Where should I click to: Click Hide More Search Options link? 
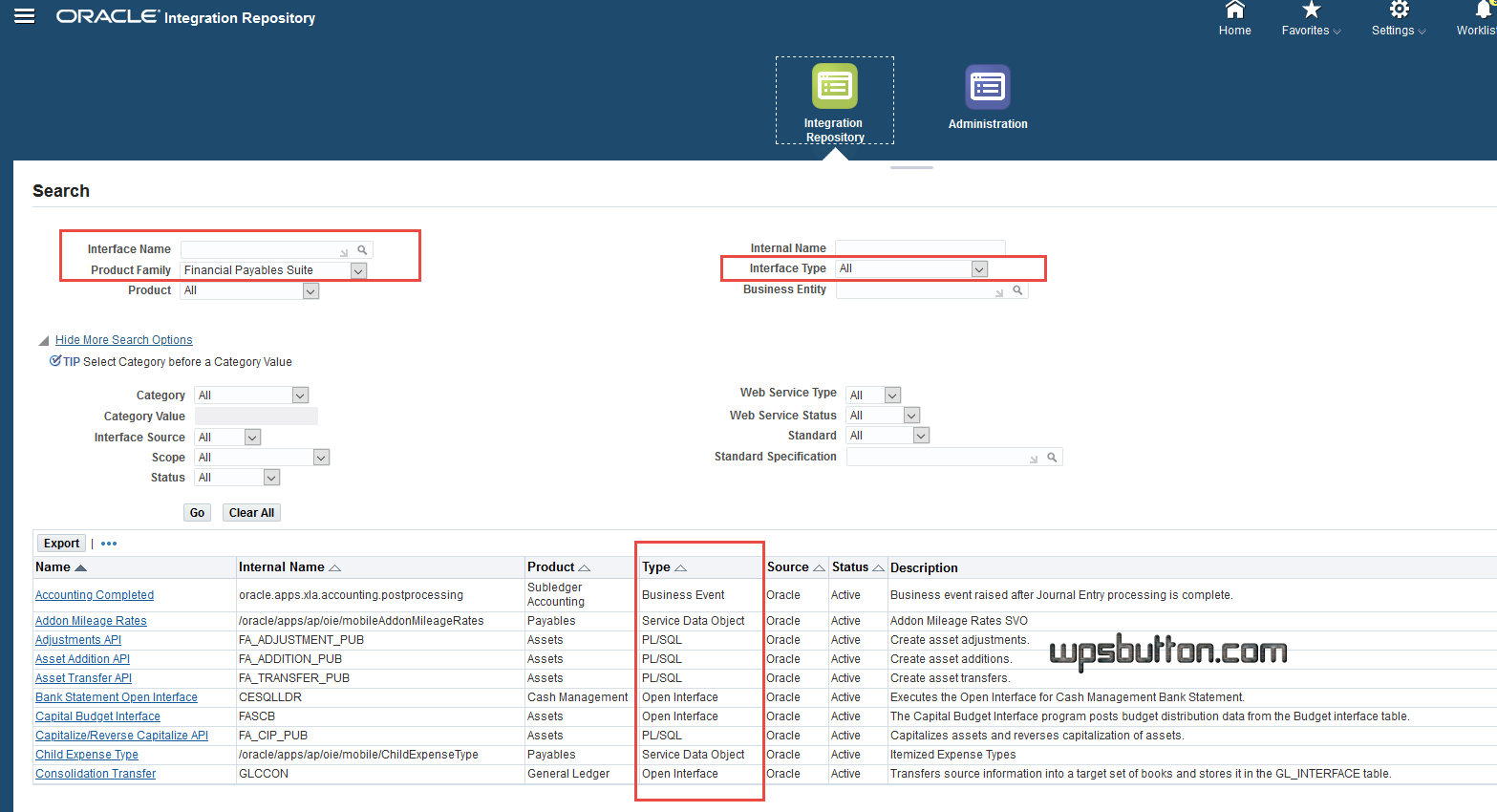(124, 340)
